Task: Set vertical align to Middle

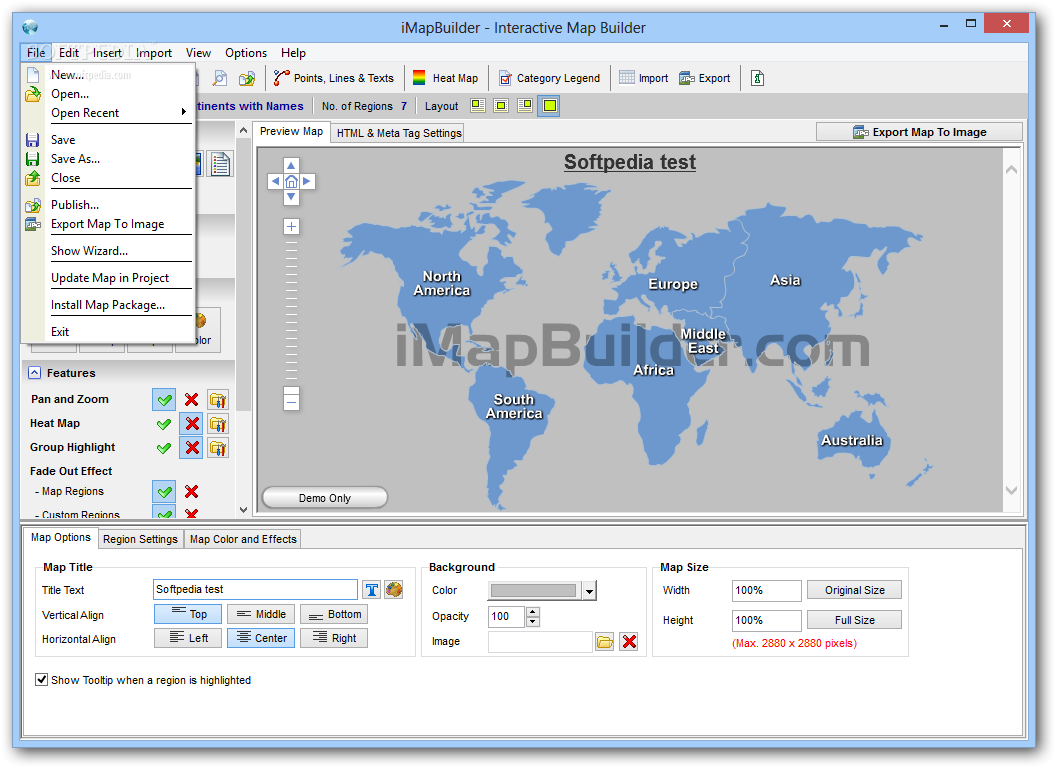Action: (x=261, y=614)
